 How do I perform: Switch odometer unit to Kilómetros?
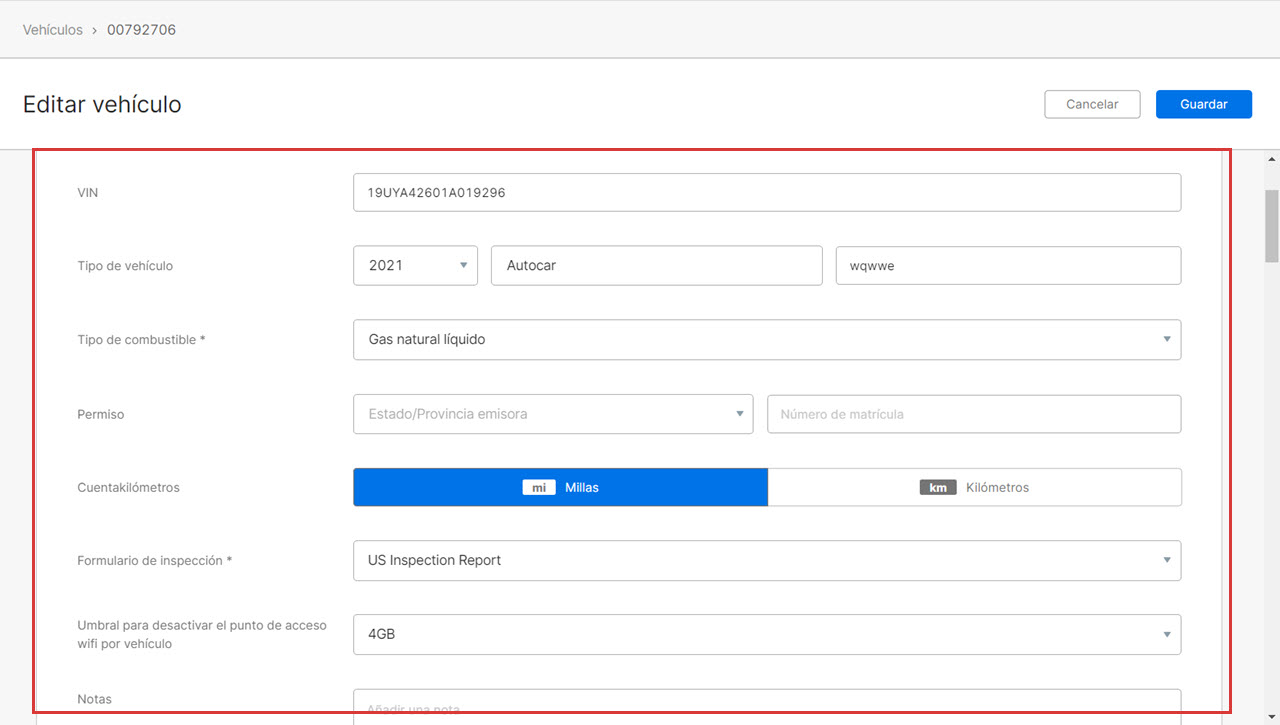click(975, 487)
